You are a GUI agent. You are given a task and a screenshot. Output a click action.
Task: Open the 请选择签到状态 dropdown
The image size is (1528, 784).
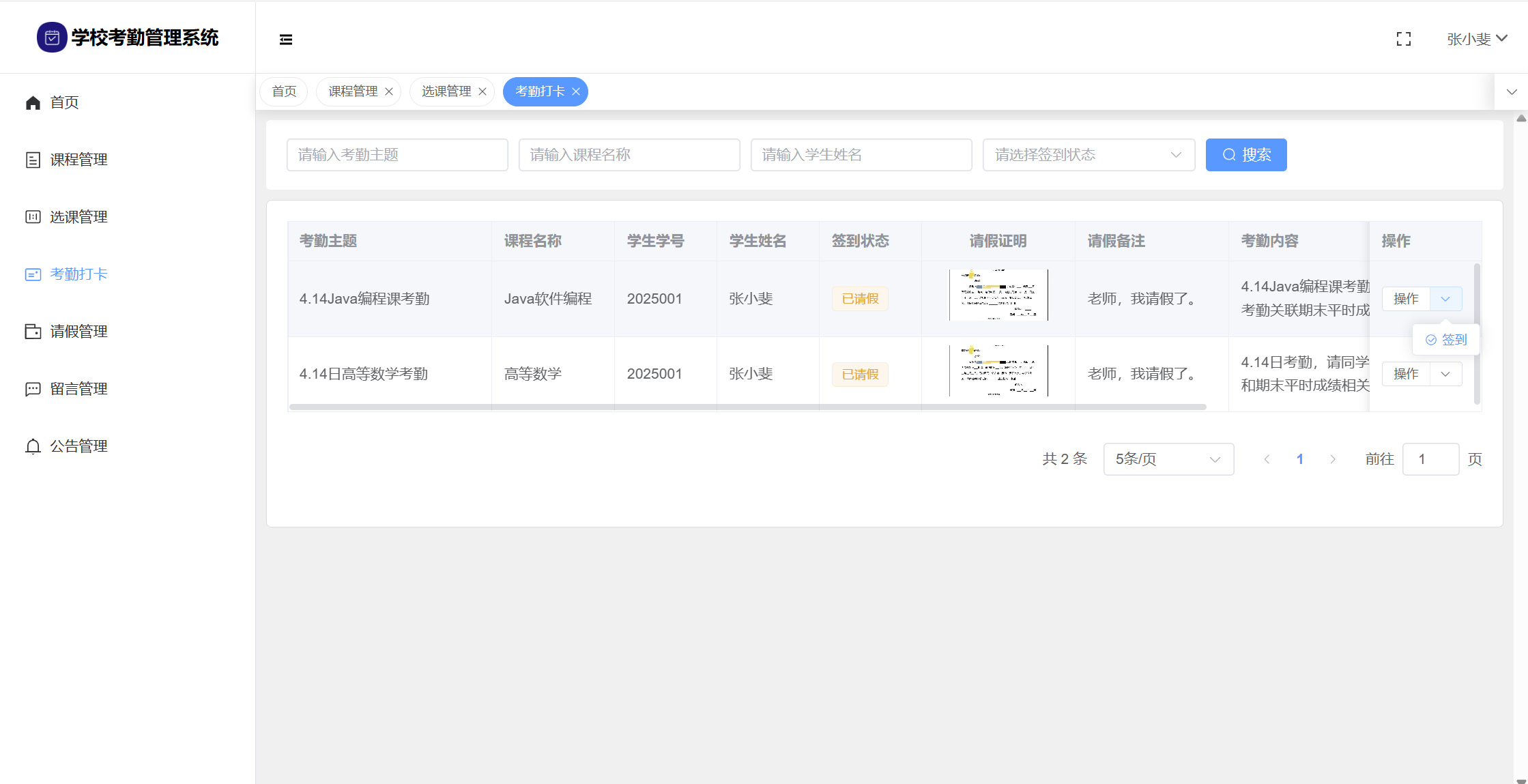(x=1088, y=155)
